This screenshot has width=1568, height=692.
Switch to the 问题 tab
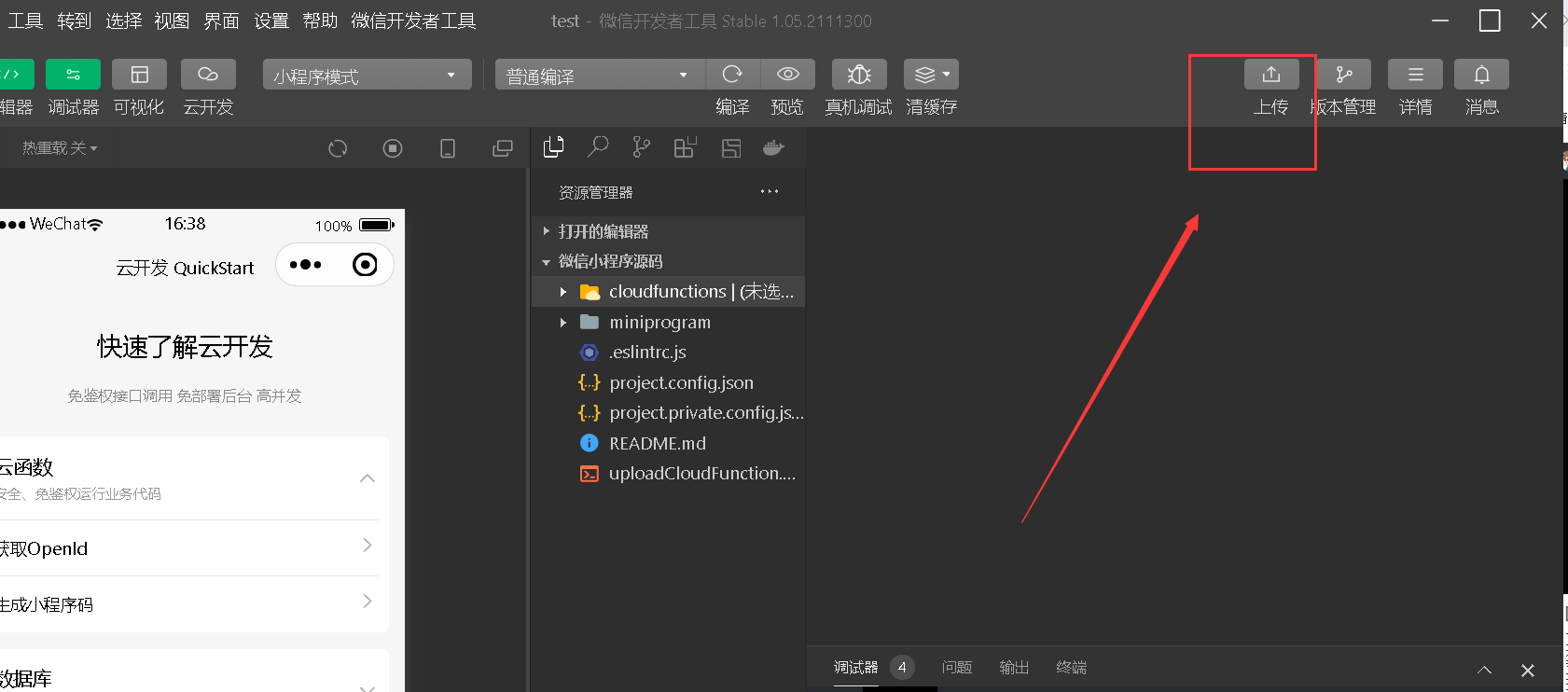[x=957, y=668]
